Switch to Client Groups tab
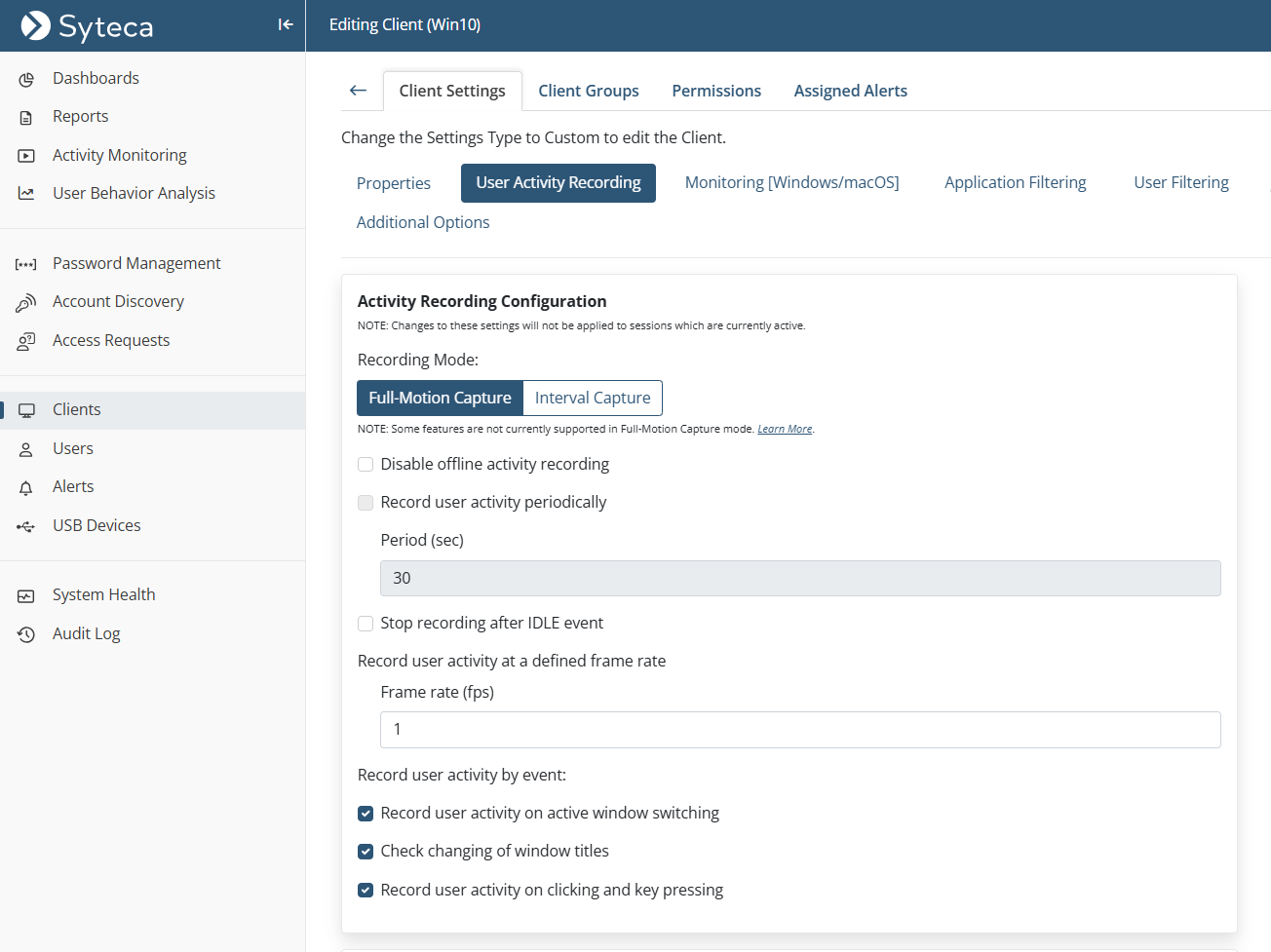The height and width of the screenshot is (952, 1271). (589, 91)
